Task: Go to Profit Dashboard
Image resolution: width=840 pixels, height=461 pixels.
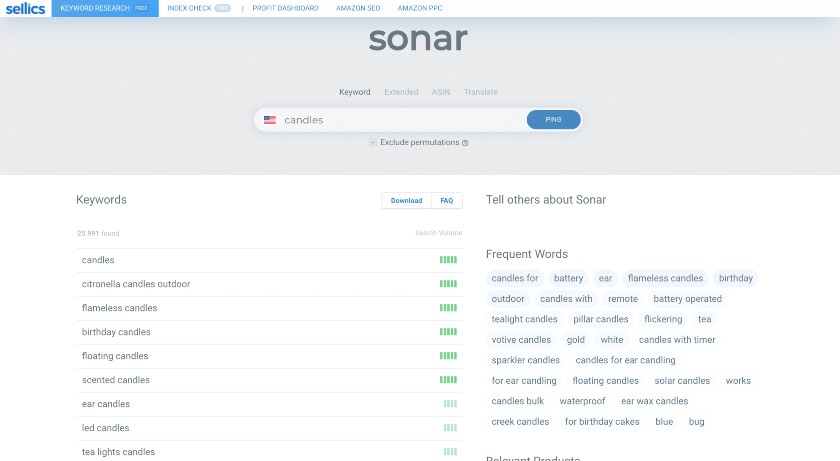Action: tap(286, 8)
